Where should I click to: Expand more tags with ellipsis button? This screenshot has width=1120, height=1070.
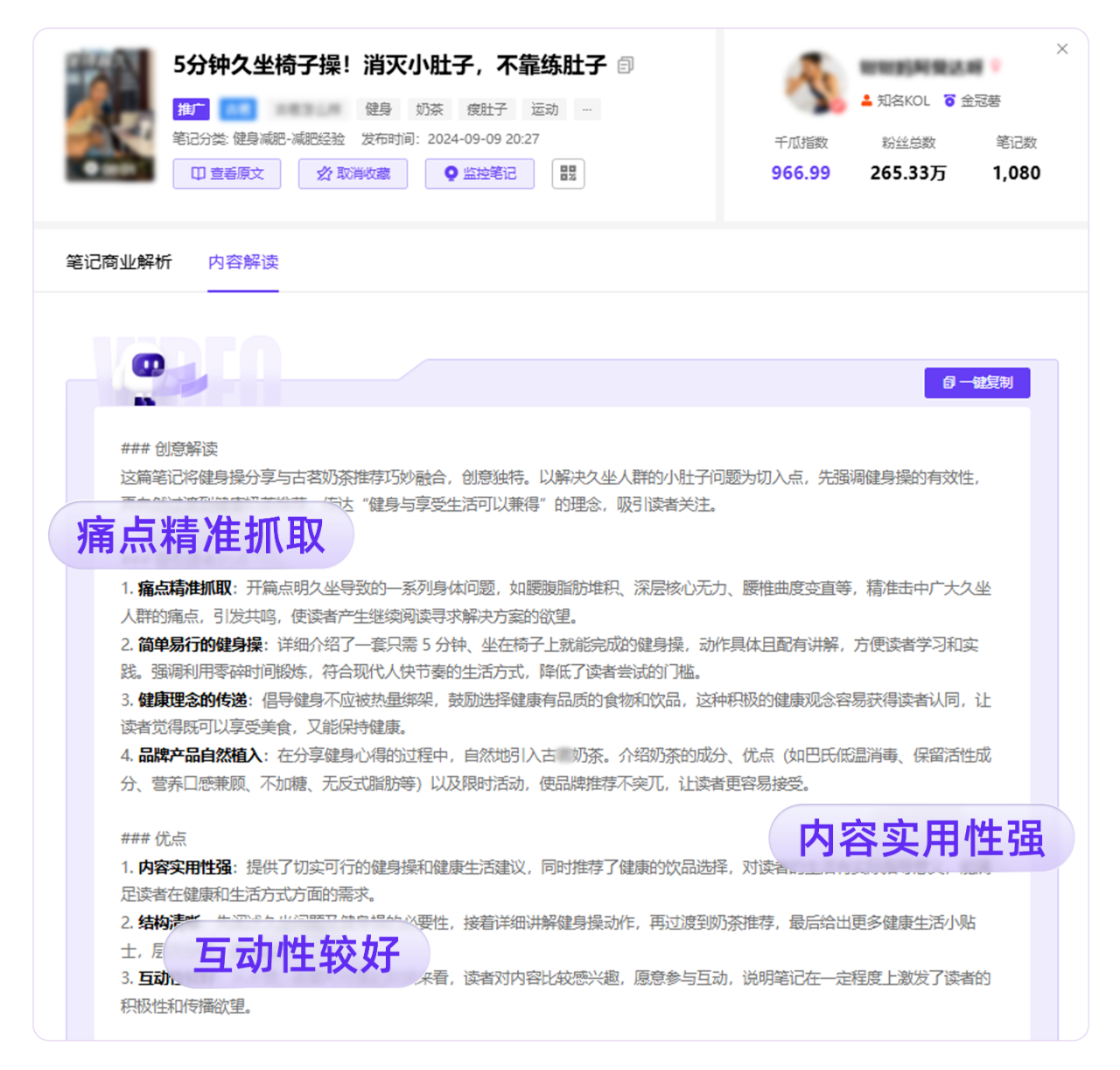point(586,109)
